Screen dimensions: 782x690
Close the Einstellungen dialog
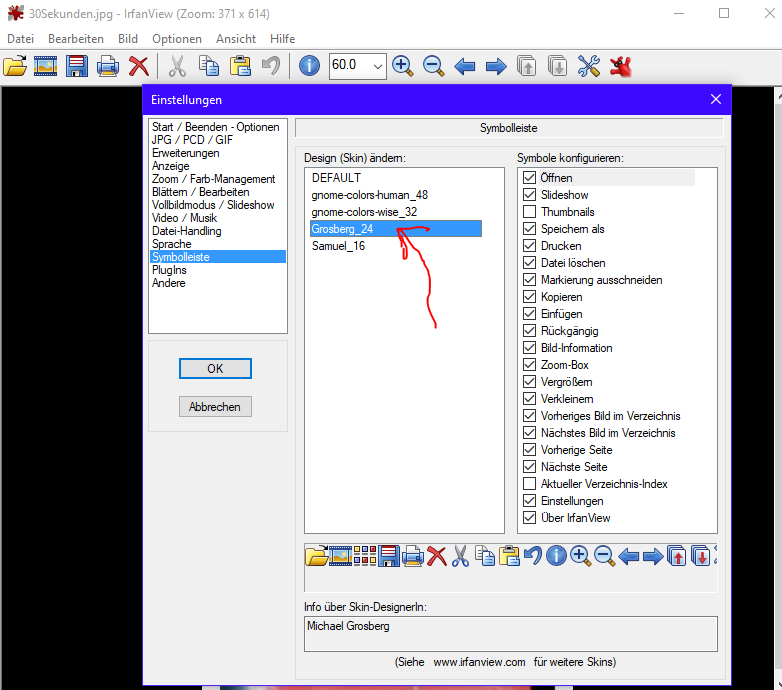click(716, 99)
